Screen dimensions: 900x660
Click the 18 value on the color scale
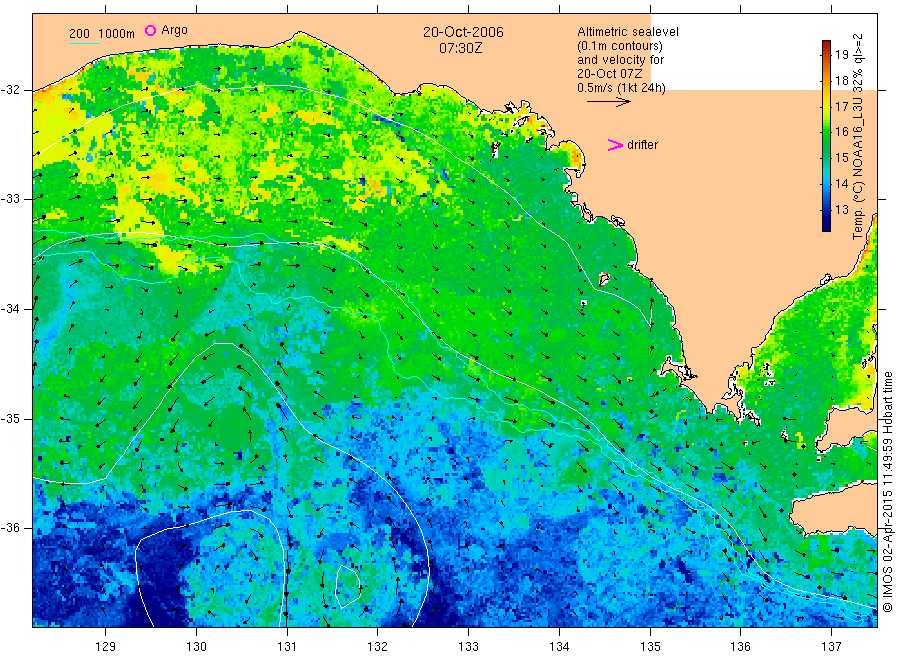(x=841, y=80)
